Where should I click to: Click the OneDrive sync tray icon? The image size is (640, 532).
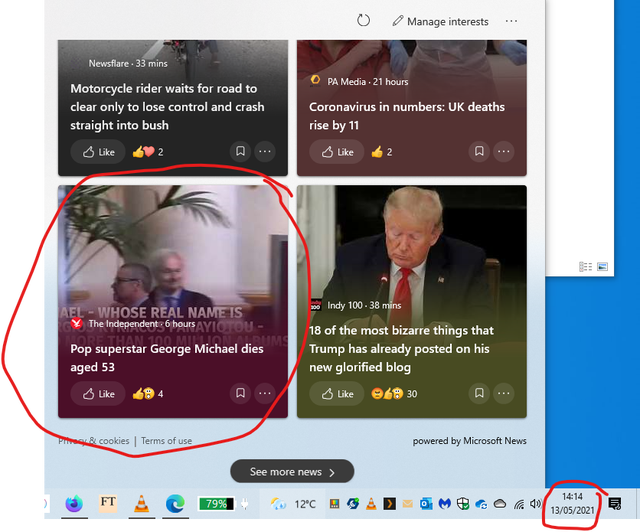(x=481, y=504)
